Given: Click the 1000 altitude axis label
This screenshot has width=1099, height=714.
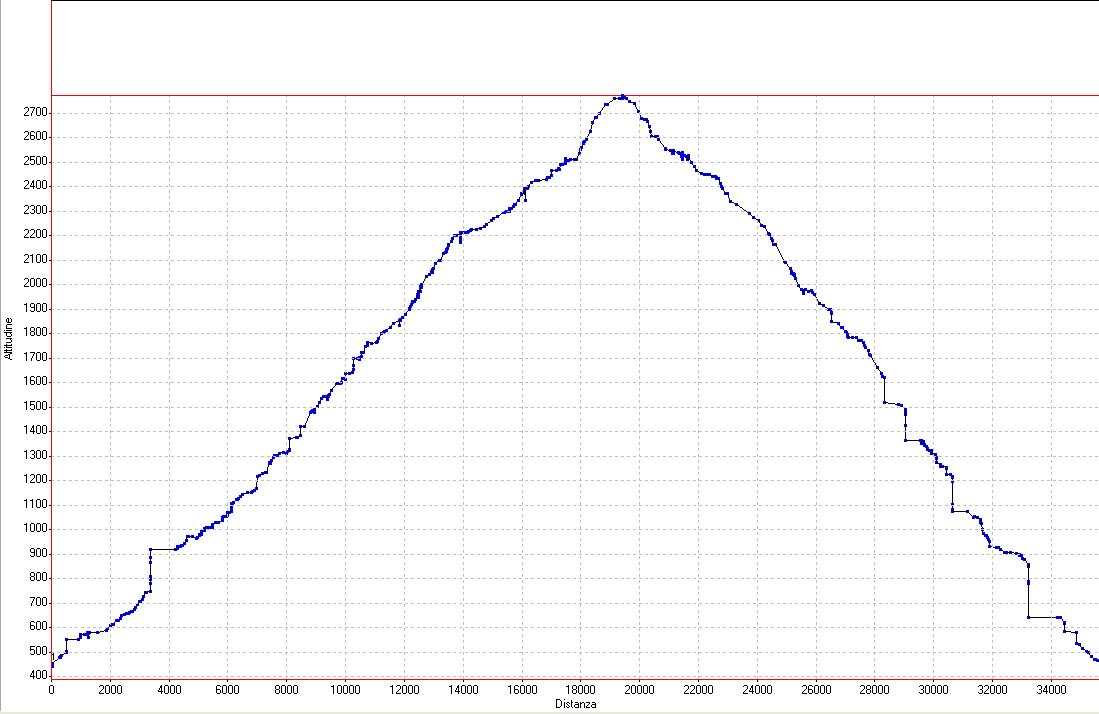Looking at the screenshot, I should coord(35,529).
